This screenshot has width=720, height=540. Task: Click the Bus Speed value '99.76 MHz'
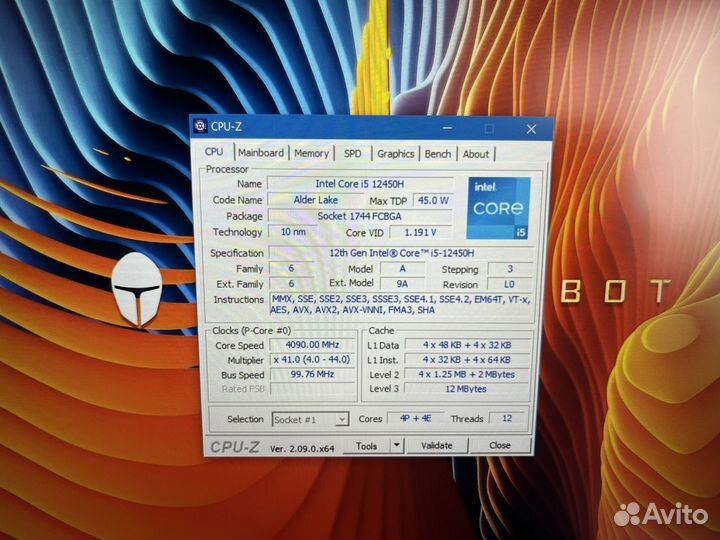tap(312, 374)
